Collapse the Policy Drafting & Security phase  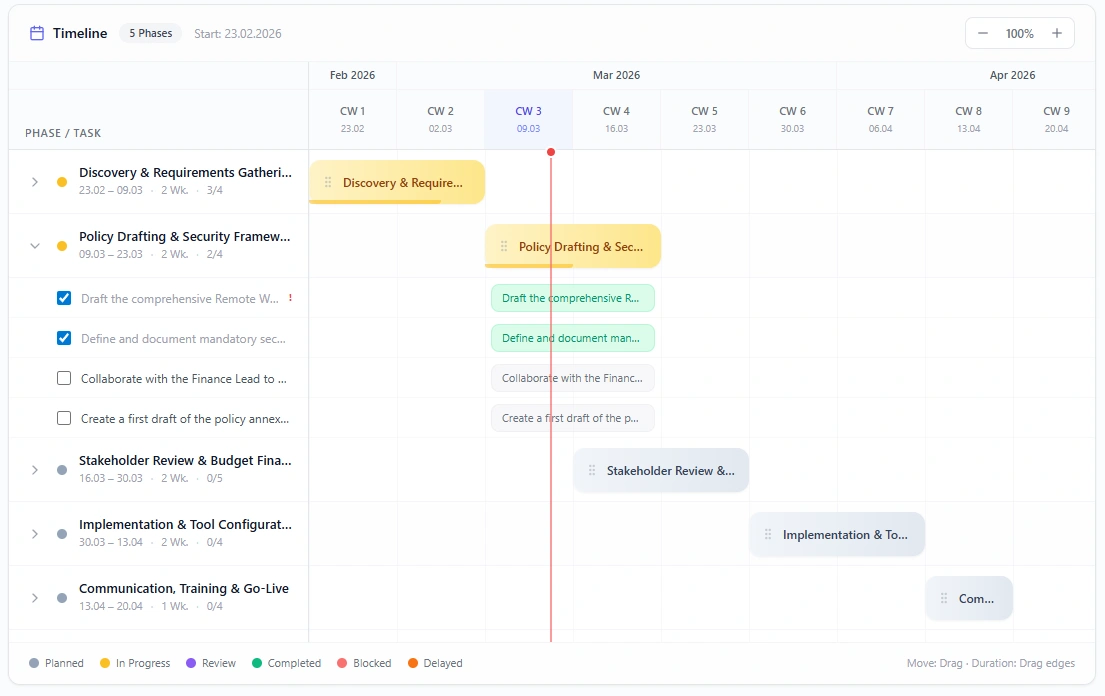(x=35, y=245)
